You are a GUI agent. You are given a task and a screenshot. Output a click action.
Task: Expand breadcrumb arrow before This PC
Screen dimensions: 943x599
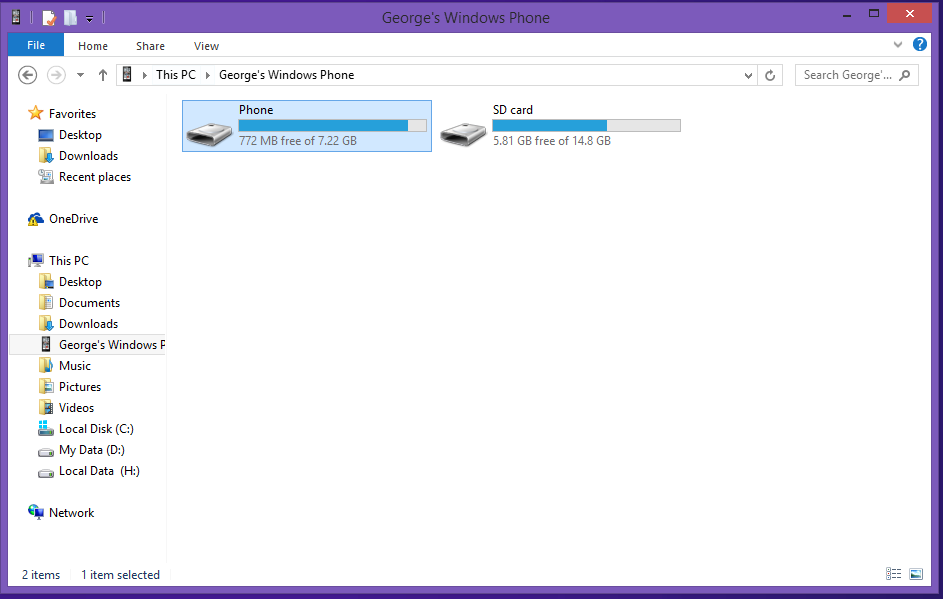(145, 75)
